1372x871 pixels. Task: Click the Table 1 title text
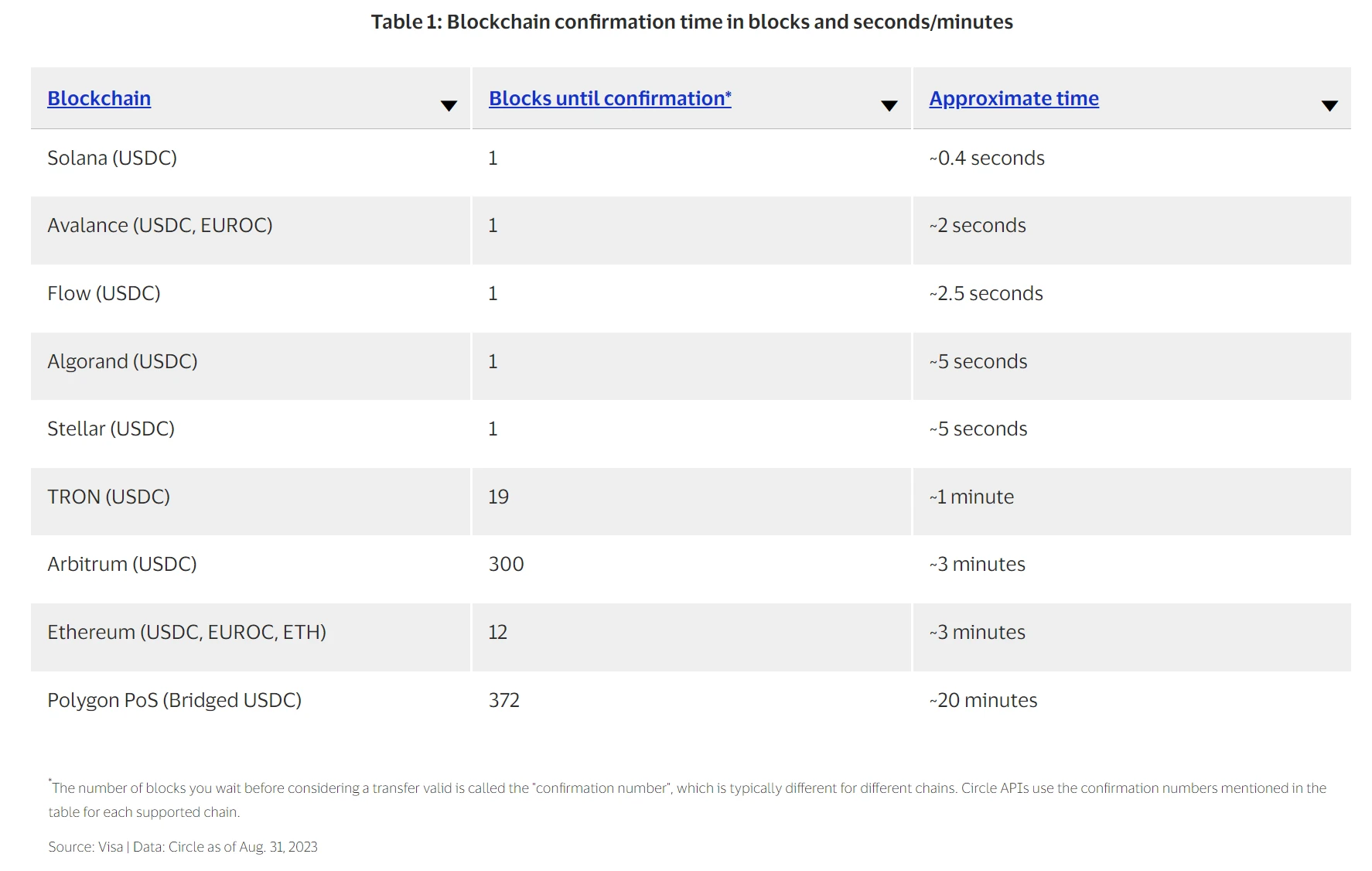[691, 22]
